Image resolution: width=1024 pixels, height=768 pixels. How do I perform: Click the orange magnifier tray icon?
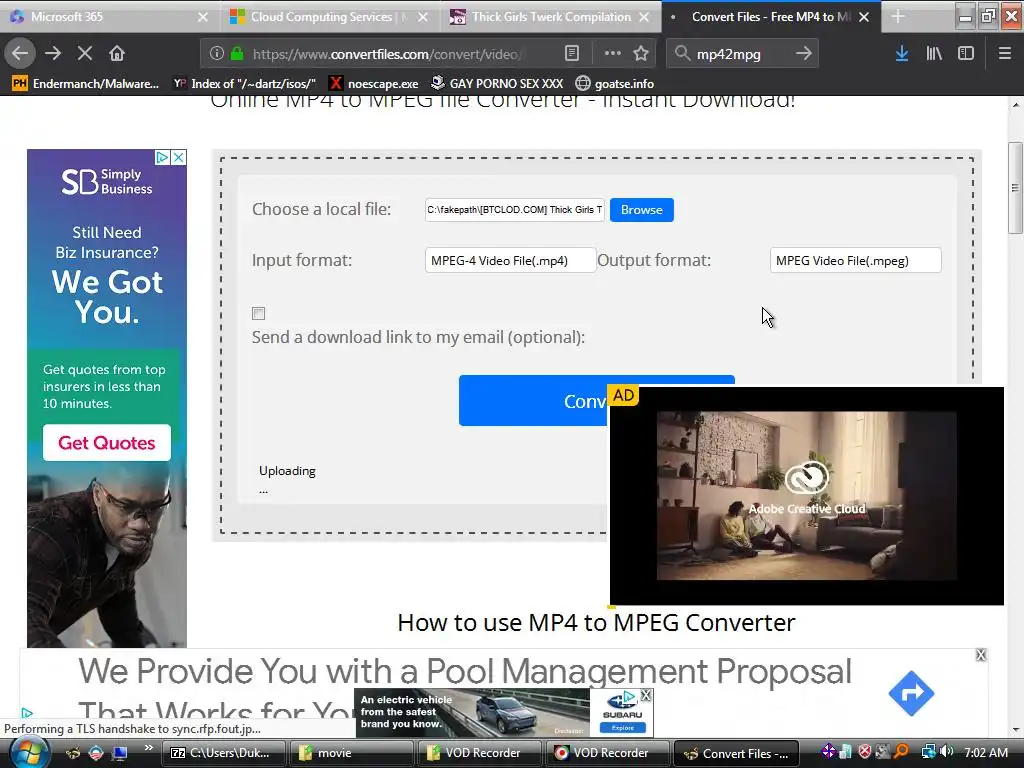click(x=901, y=752)
